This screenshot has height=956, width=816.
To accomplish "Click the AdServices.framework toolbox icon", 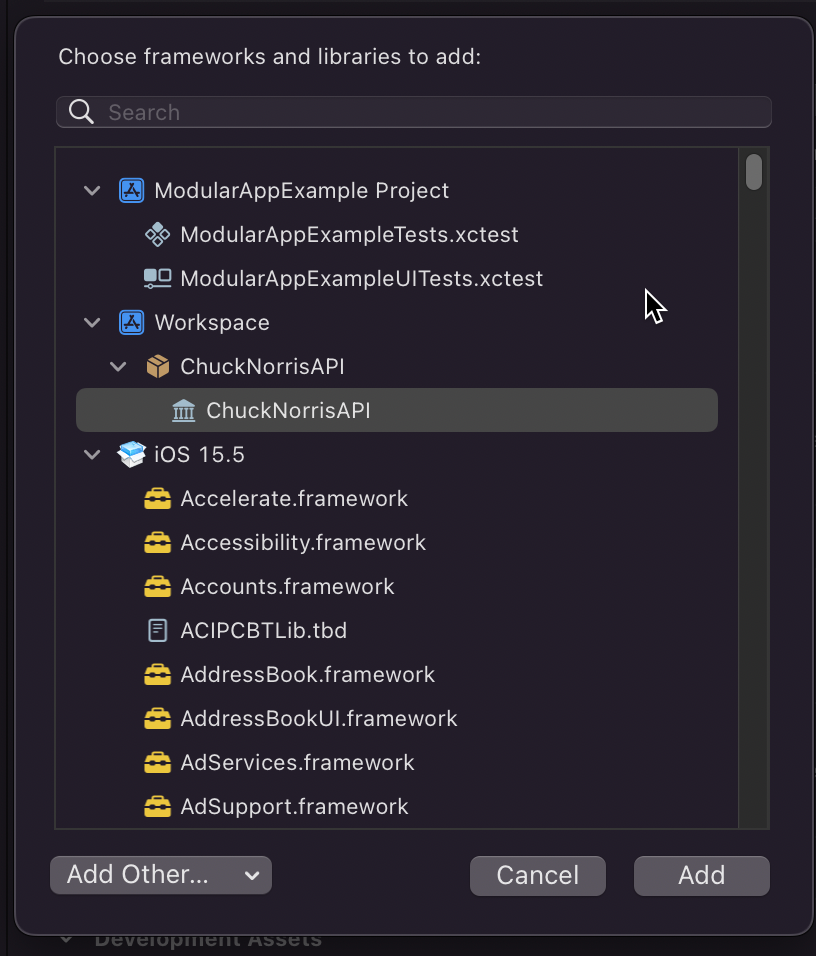I will pos(157,763).
